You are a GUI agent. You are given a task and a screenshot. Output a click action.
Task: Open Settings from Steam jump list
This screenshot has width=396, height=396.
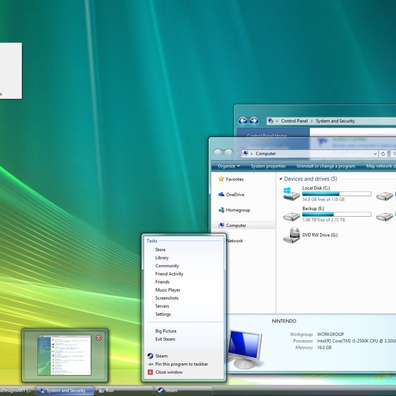tap(163, 314)
